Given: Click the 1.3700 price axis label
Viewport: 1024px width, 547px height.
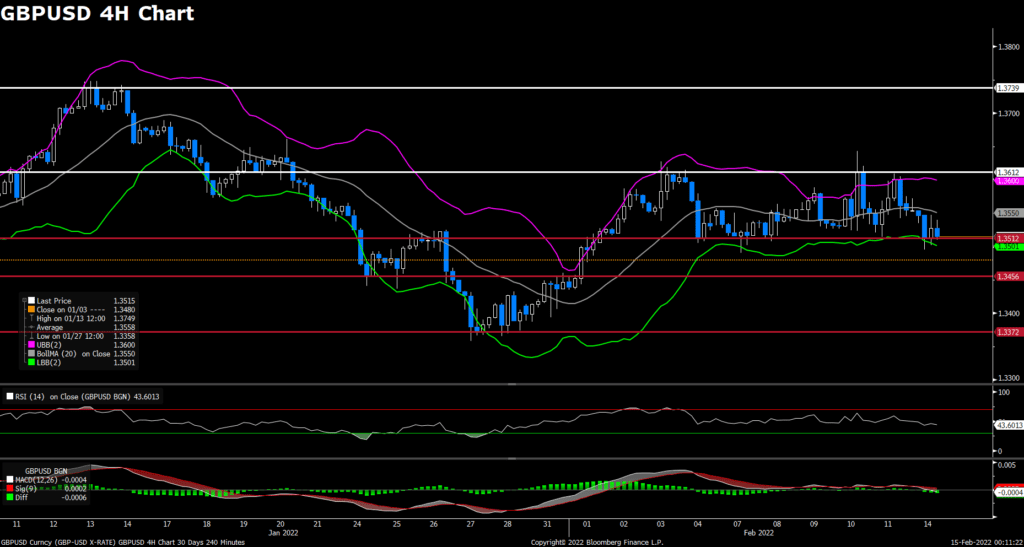Looking at the screenshot, I should click(1009, 114).
